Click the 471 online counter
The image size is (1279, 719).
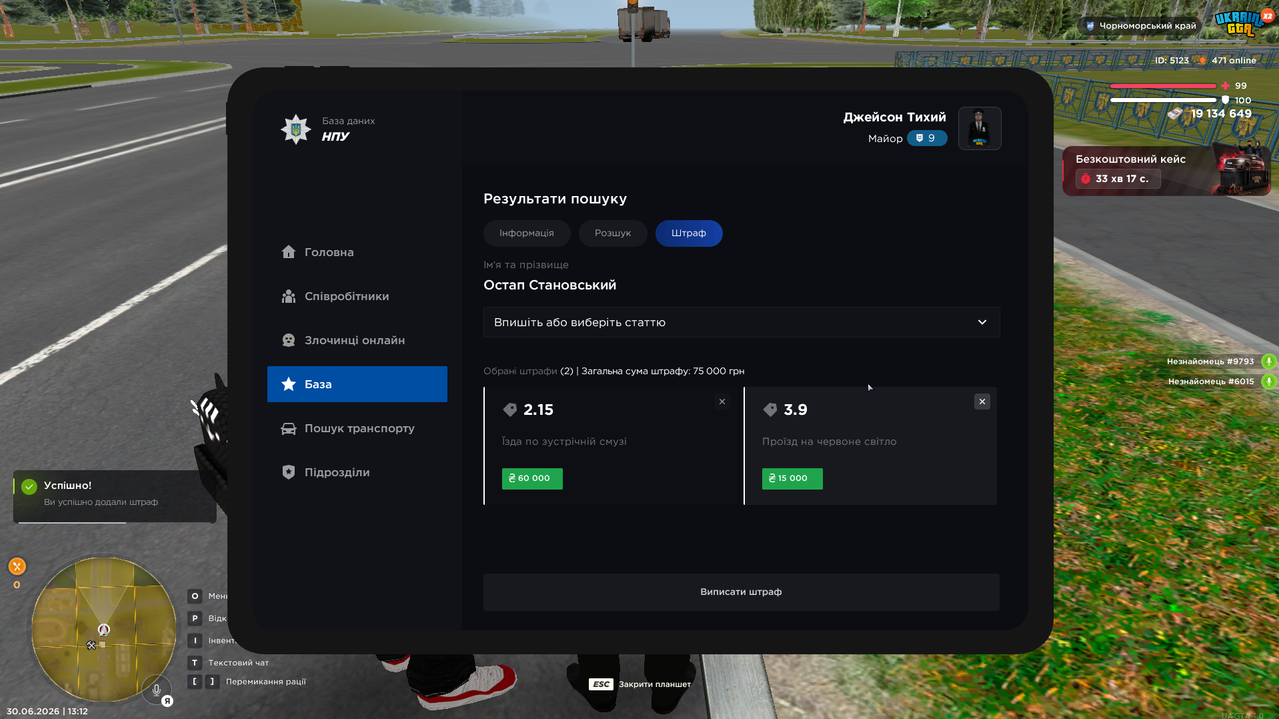1227,61
